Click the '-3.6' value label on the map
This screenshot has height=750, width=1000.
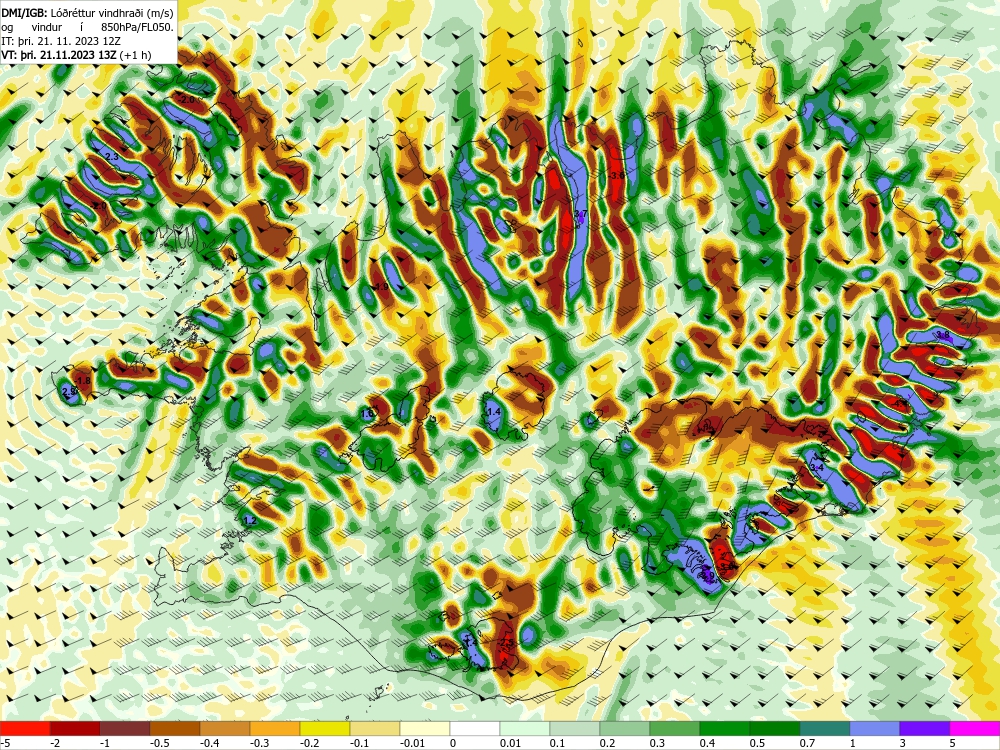pos(617,175)
